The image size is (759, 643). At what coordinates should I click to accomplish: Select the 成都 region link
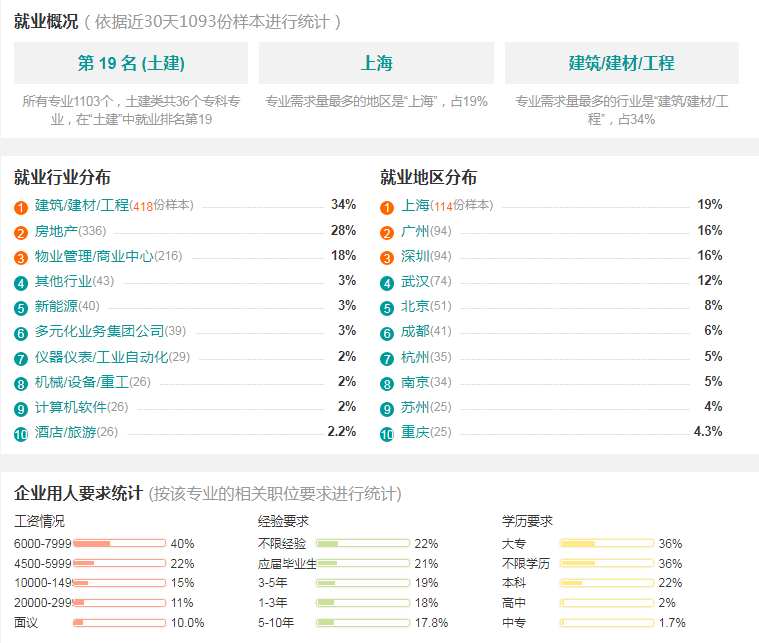(x=415, y=332)
